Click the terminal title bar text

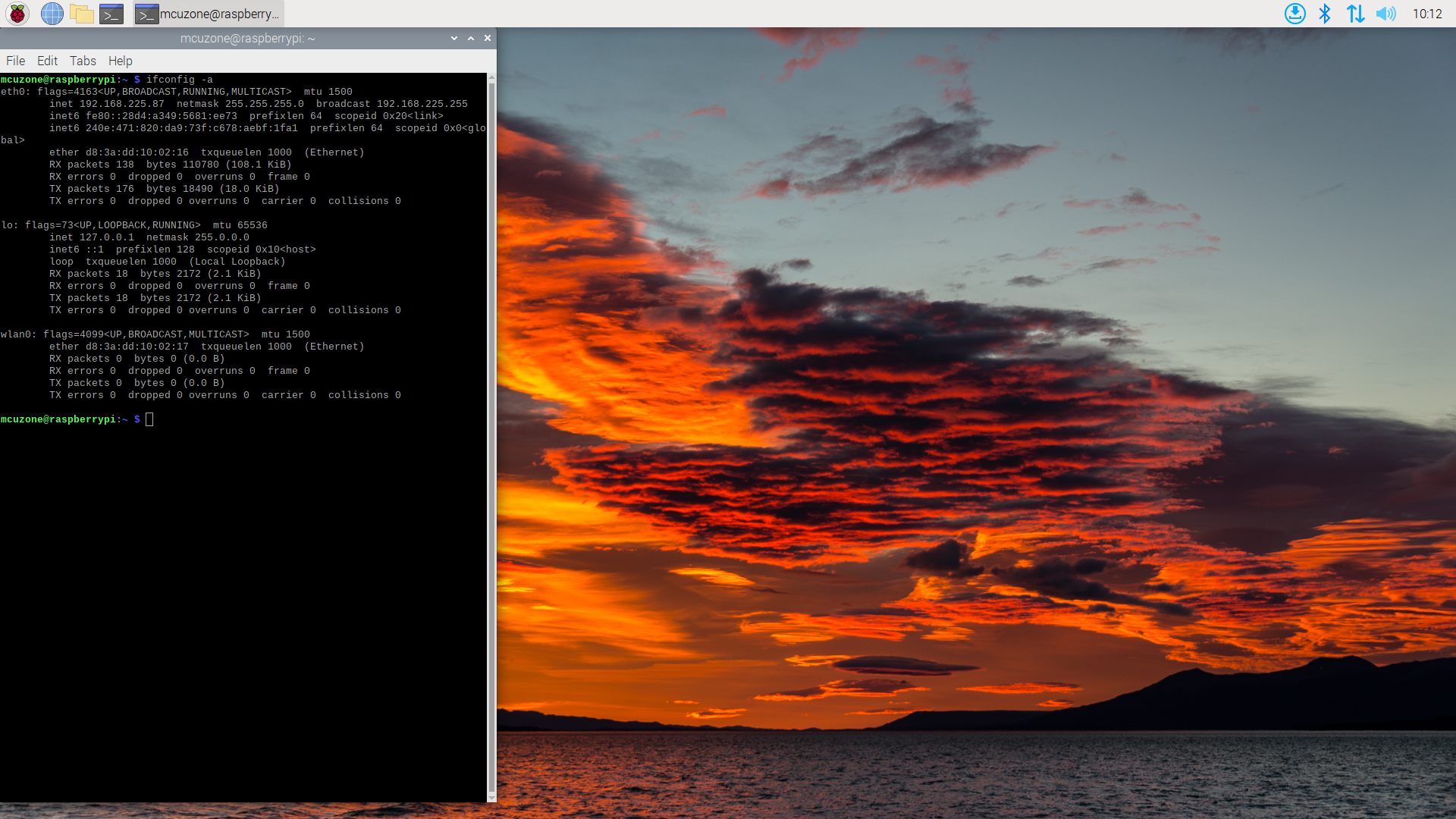coord(247,38)
